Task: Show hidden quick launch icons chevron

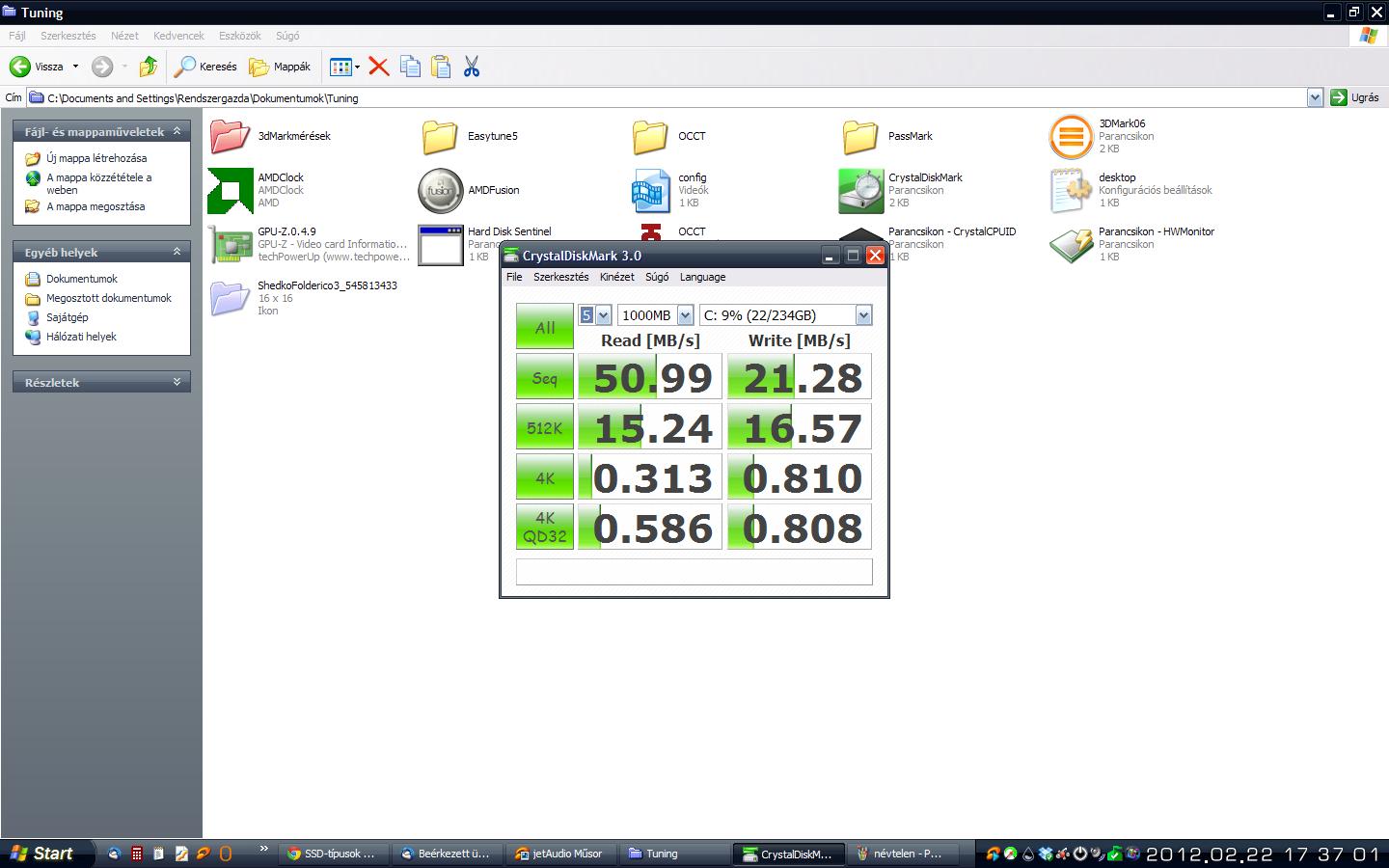Action: click(x=263, y=850)
